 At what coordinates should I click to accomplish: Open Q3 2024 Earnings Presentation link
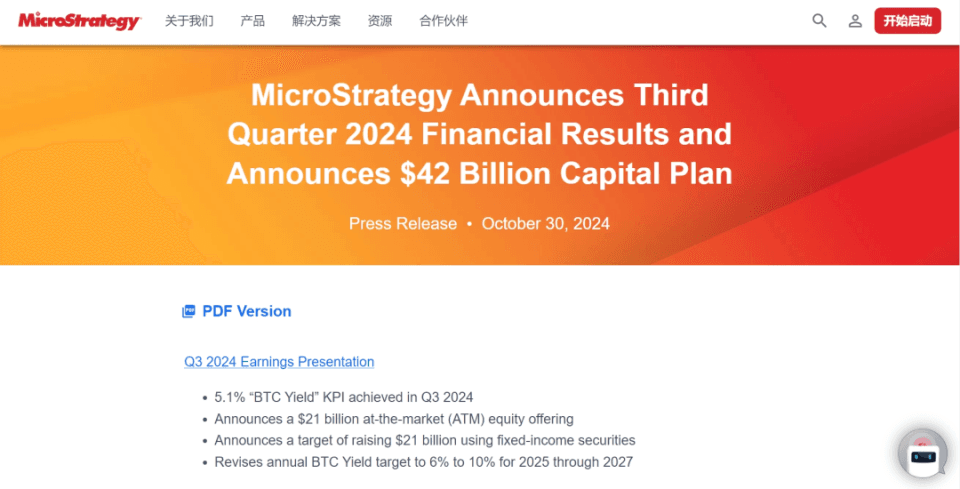tap(279, 362)
